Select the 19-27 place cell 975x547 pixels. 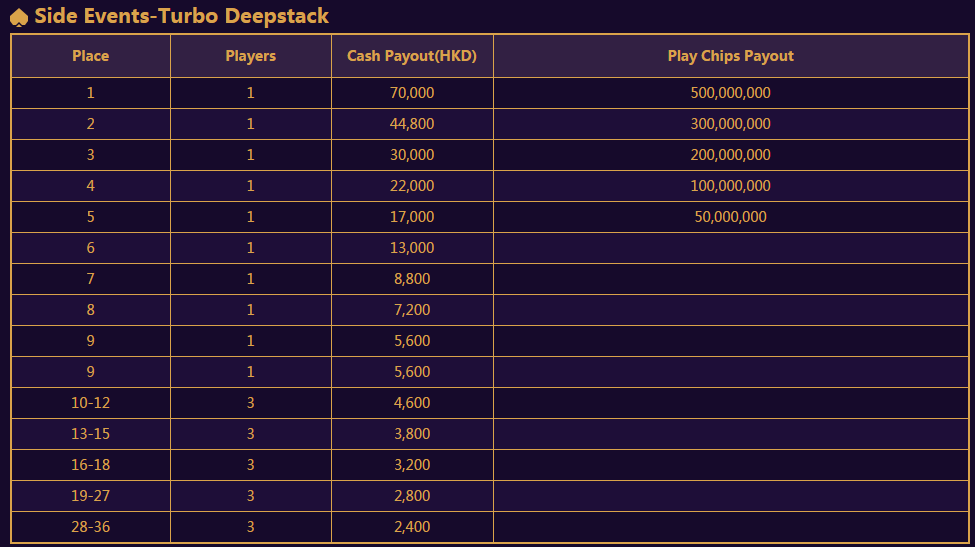click(x=91, y=496)
